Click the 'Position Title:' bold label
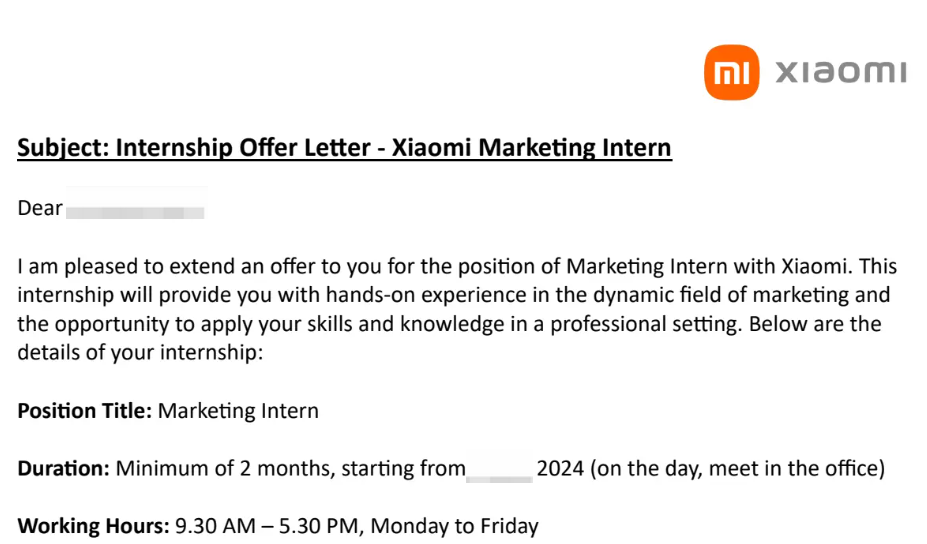927x544 pixels. point(85,411)
